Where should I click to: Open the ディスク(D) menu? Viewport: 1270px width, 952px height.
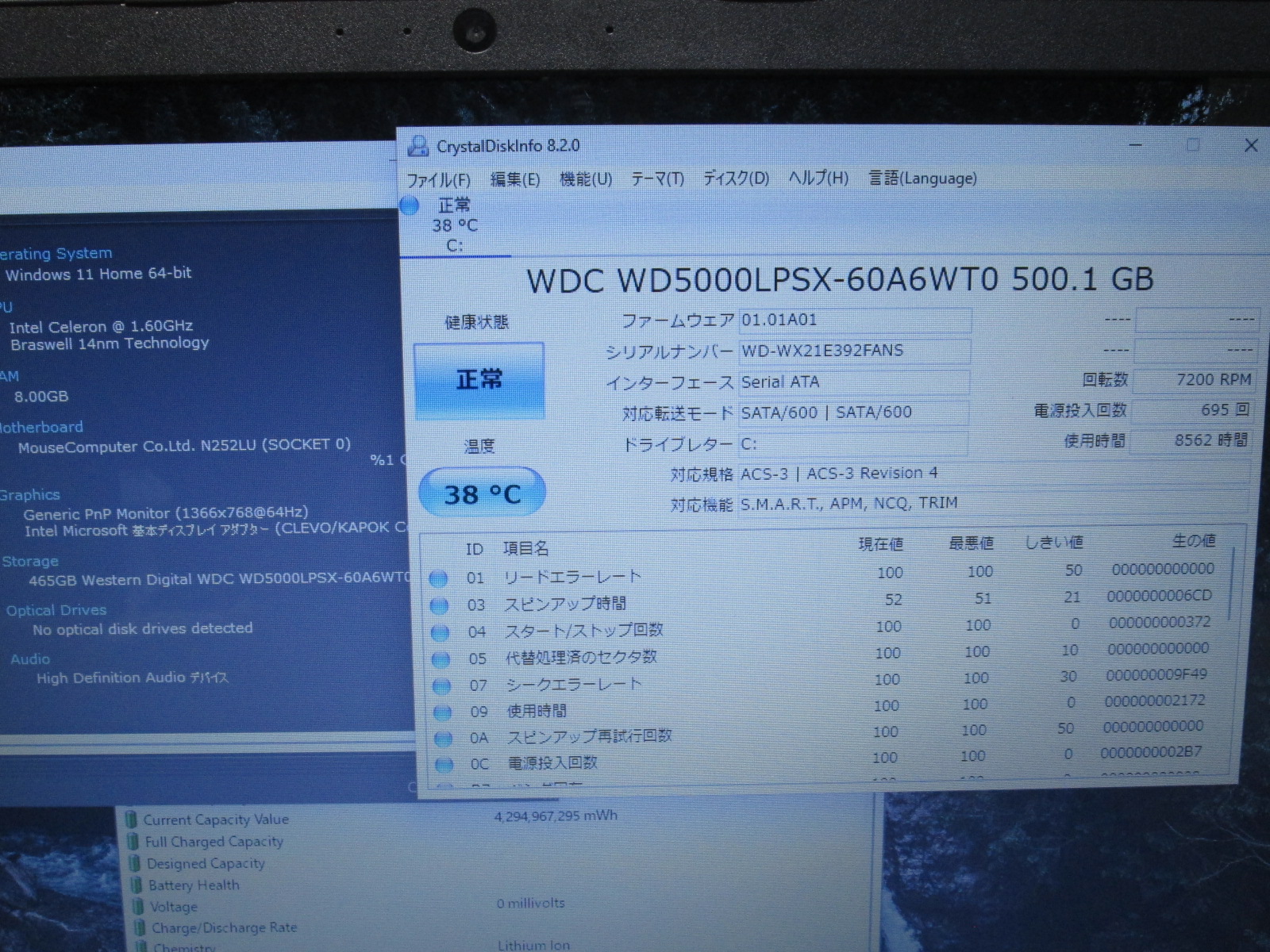pyautogui.click(x=736, y=178)
